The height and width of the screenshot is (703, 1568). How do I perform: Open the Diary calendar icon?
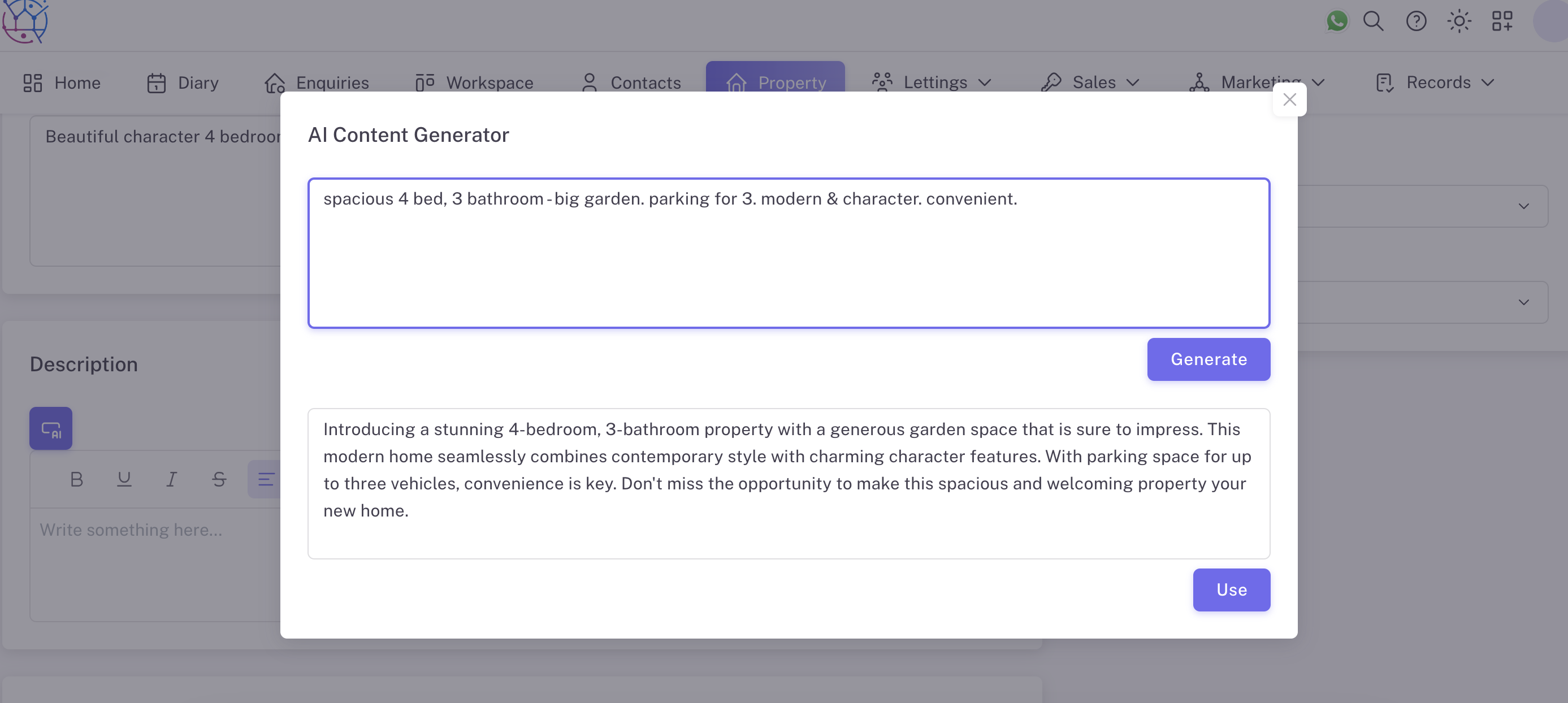pyautogui.click(x=157, y=82)
